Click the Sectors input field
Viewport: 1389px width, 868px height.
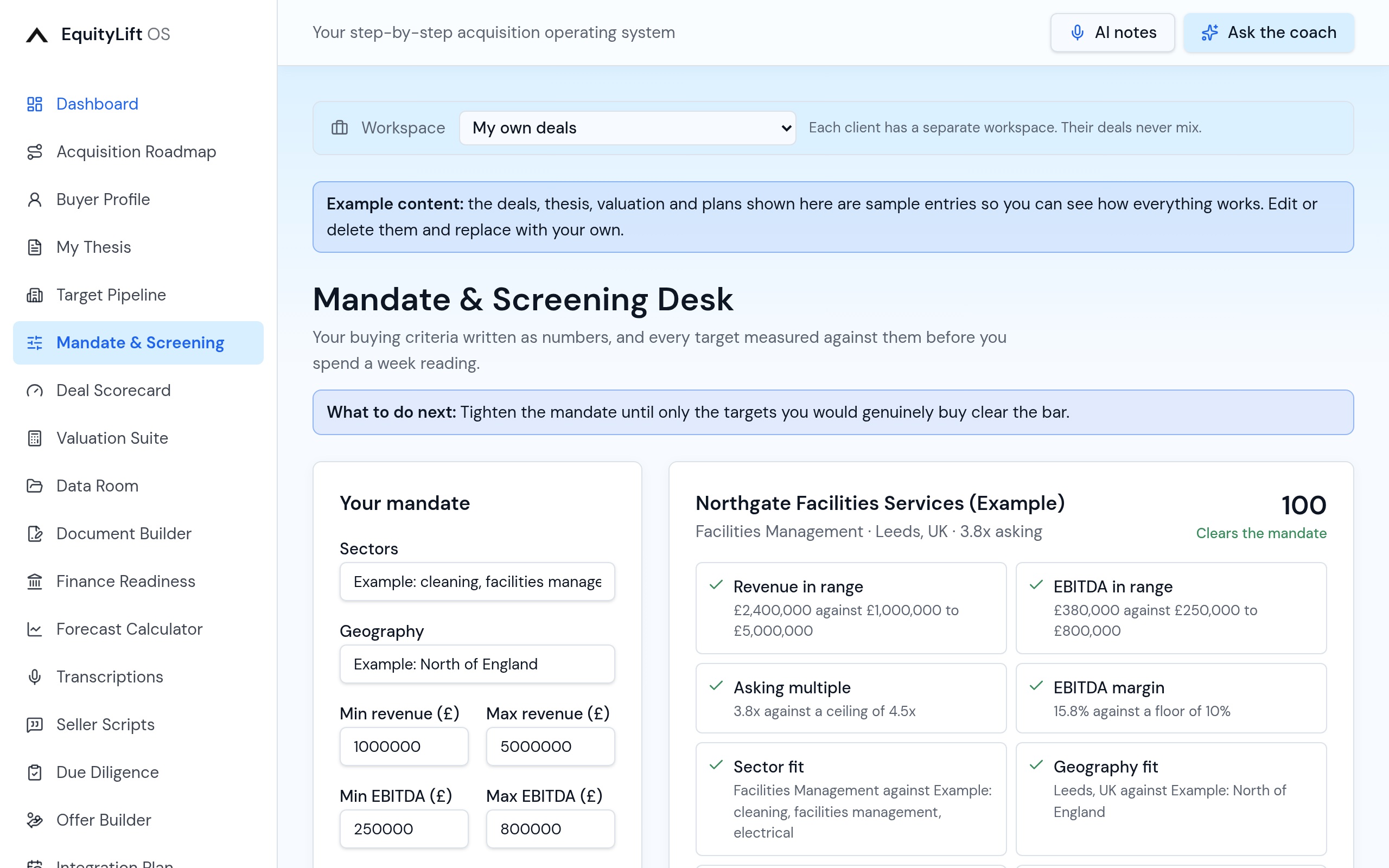[x=477, y=582]
